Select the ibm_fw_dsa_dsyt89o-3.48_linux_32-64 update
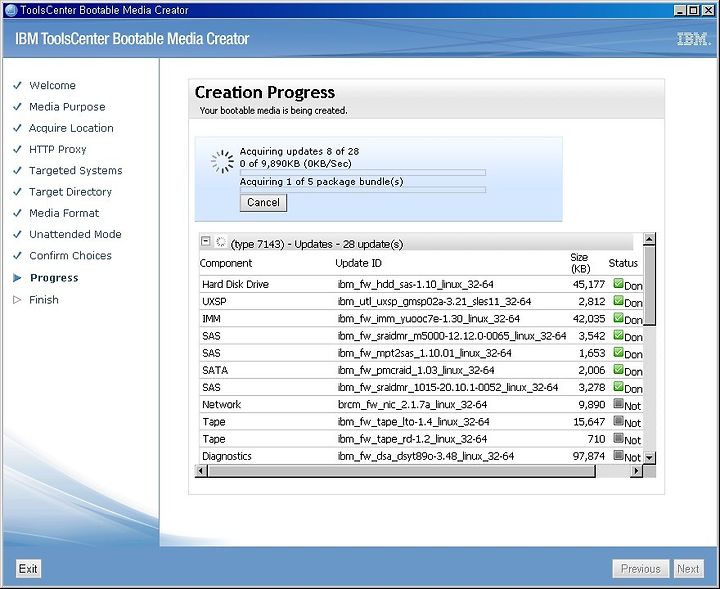Screen dimensions: 720x589 pos(426,456)
